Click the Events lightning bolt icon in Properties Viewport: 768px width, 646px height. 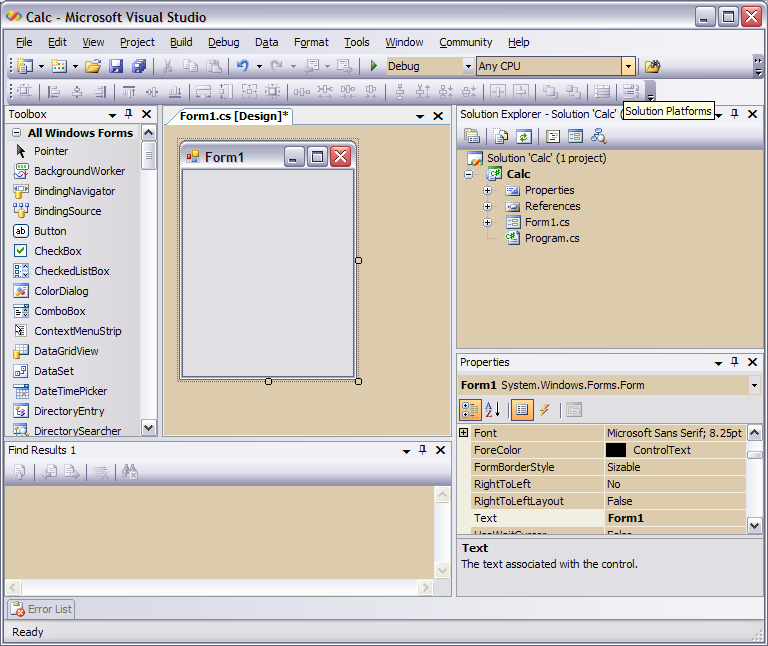point(545,410)
